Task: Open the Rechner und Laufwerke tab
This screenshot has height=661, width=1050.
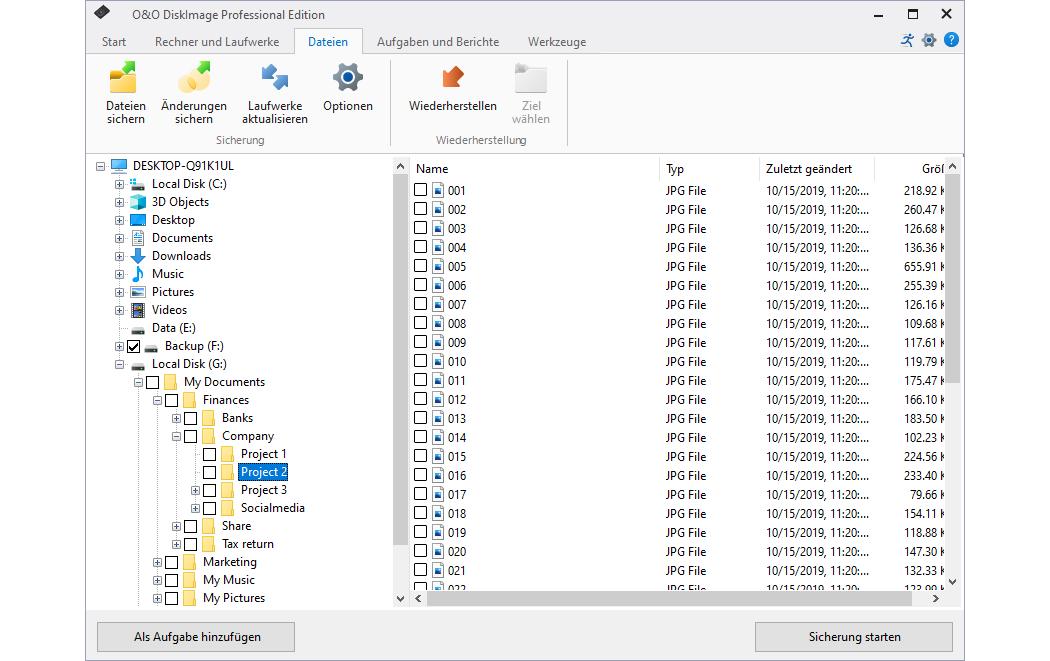Action: tap(217, 42)
